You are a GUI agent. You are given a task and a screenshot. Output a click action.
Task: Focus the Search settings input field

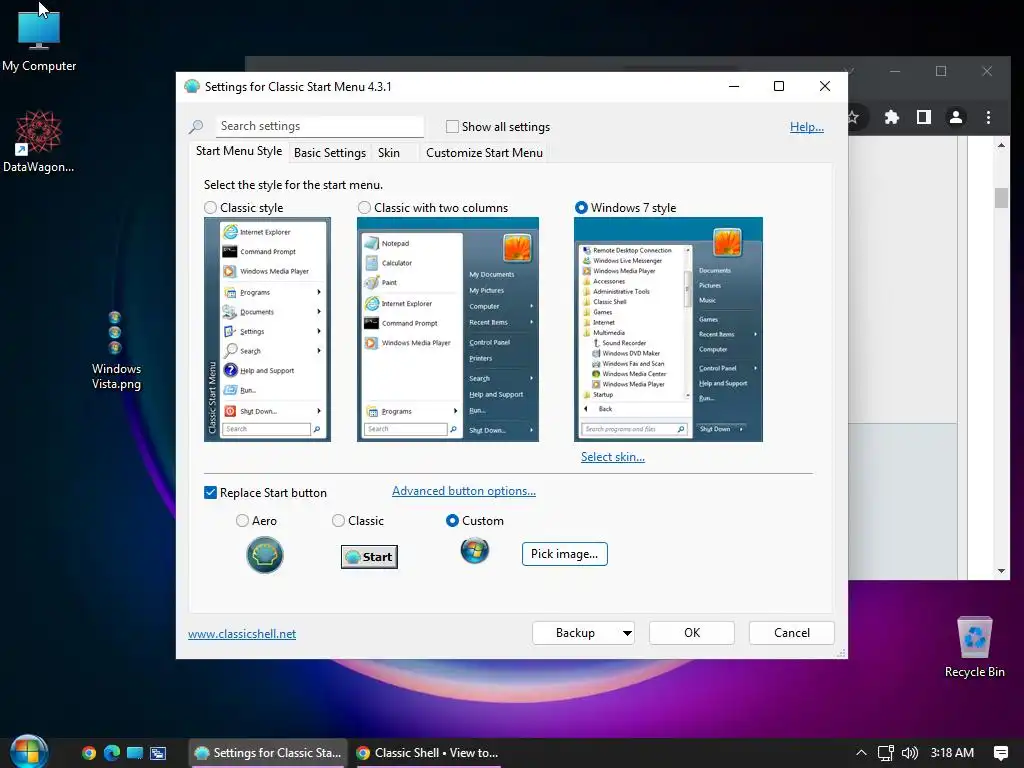click(319, 126)
